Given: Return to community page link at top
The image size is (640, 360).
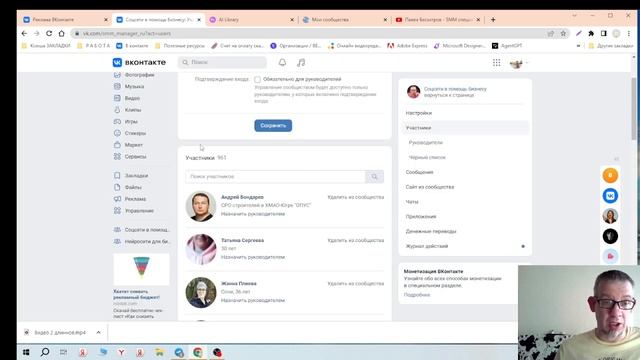Looking at the screenshot, I should tap(449, 95).
